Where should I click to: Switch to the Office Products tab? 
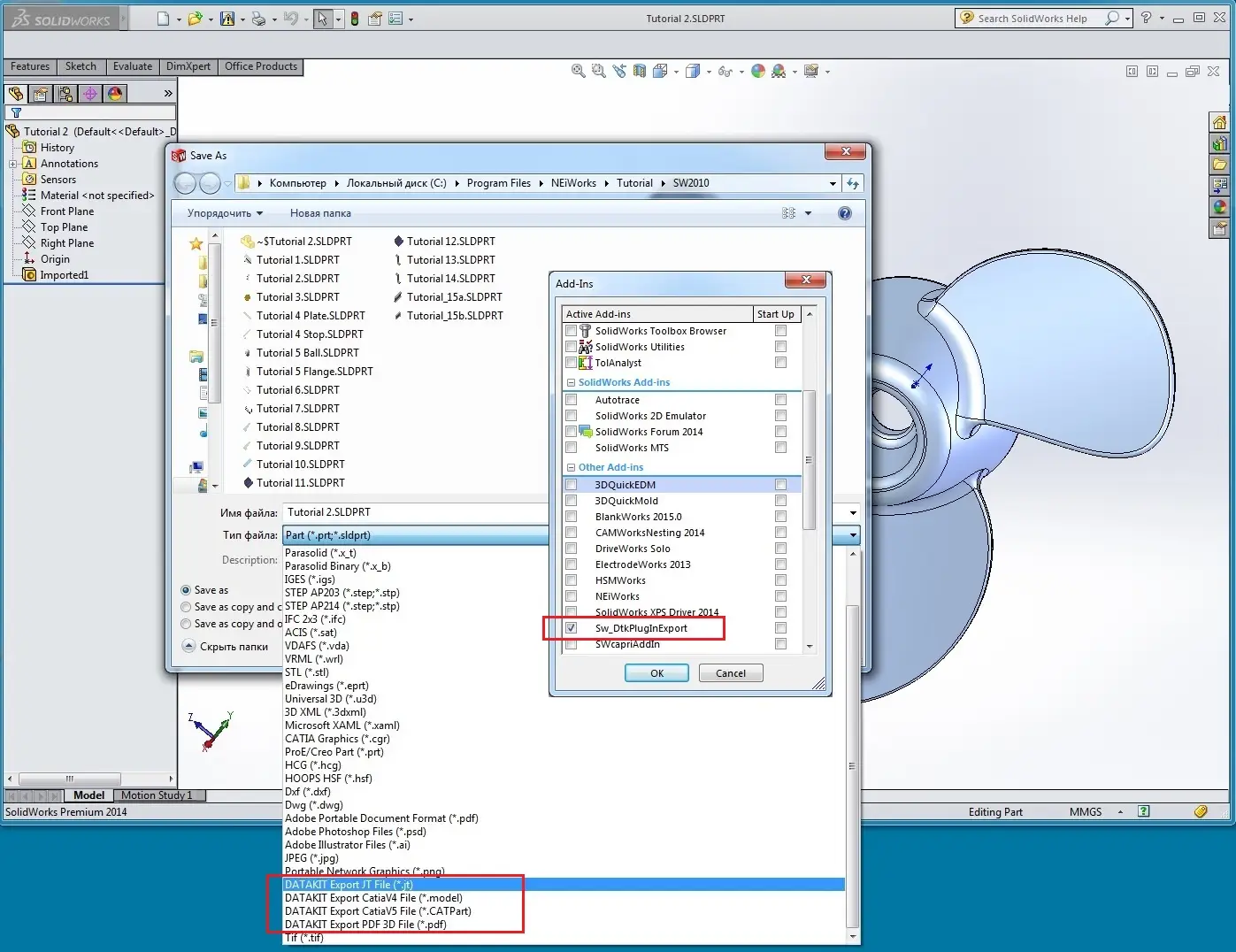261,66
